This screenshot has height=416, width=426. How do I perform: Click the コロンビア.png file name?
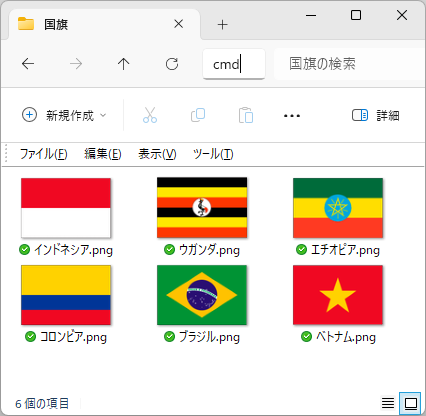[73, 337]
